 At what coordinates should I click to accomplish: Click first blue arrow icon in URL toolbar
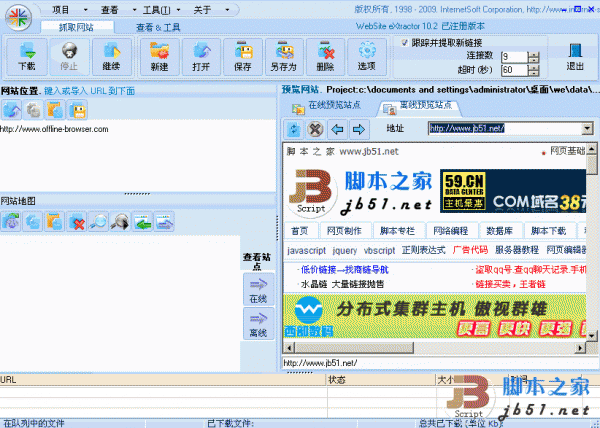coord(12,110)
